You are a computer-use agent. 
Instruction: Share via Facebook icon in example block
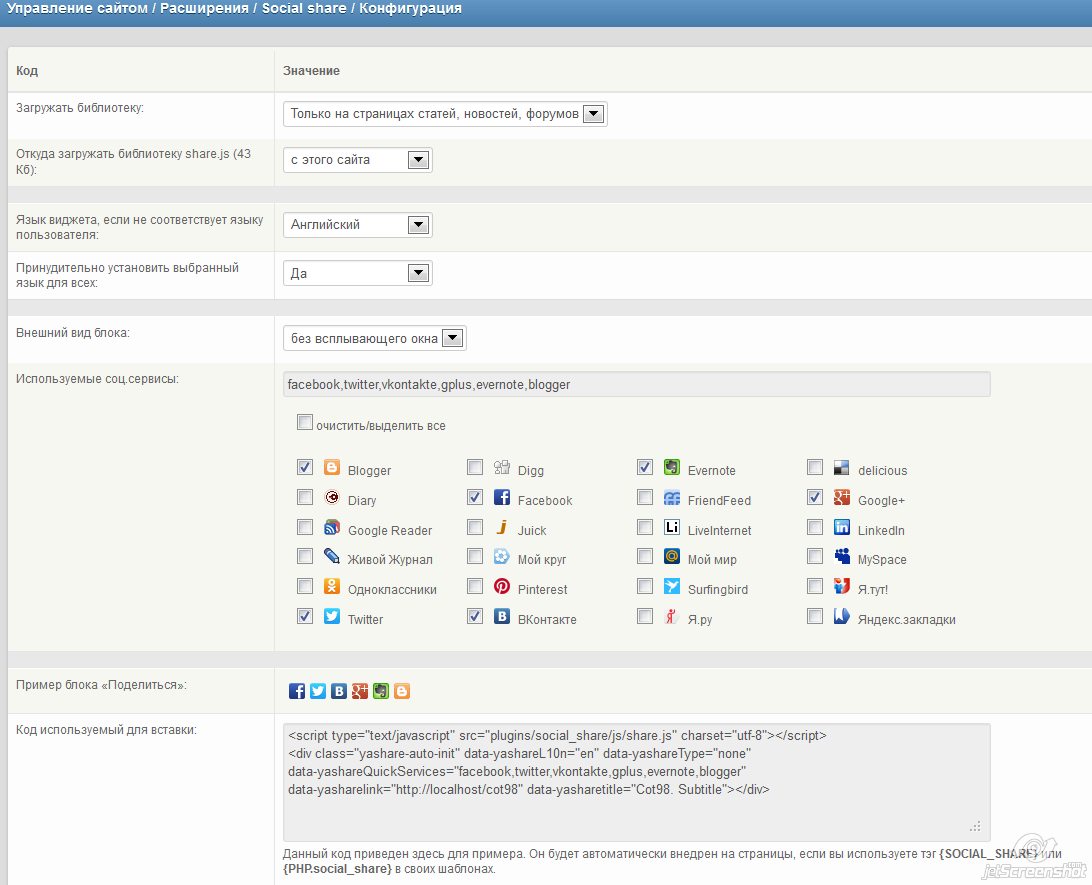point(297,691)
